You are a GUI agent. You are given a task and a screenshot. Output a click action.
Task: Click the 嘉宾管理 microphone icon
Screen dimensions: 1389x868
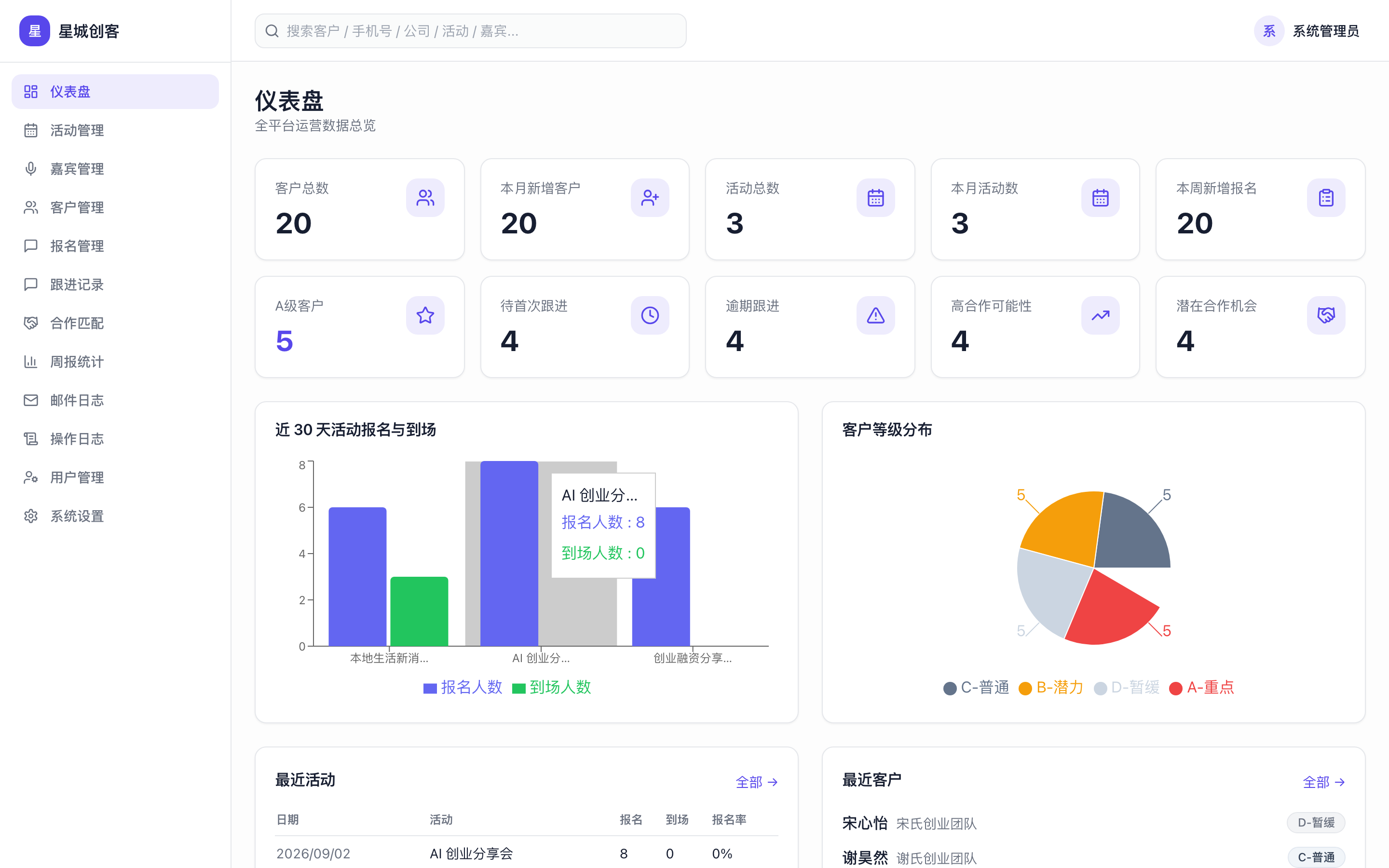[31, 169]
